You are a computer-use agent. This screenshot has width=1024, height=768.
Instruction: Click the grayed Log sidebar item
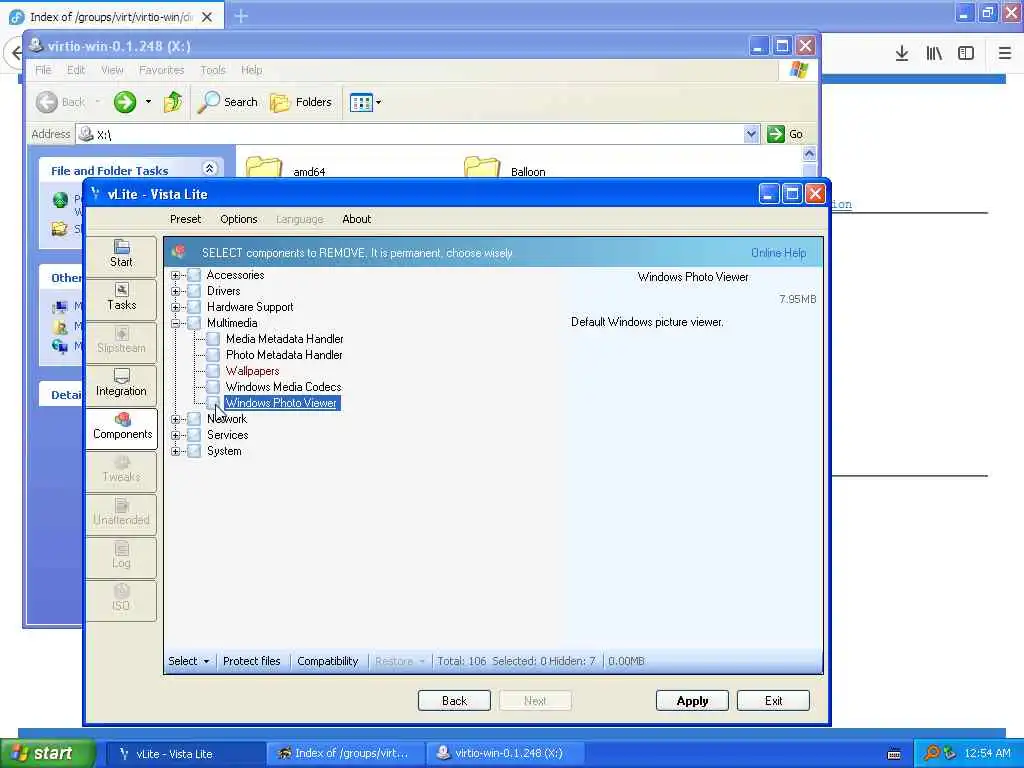coord(121,556)
